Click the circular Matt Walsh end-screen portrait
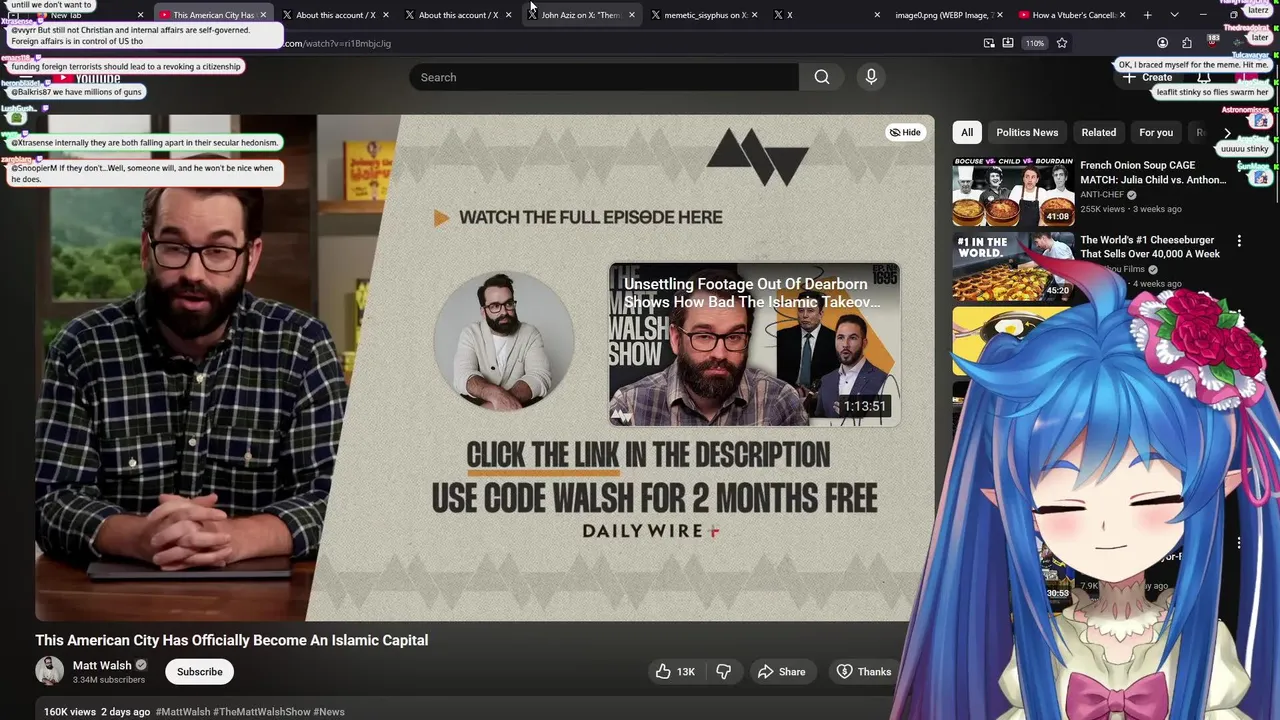Screen dimensions: 1280x720 click(503, 340)
